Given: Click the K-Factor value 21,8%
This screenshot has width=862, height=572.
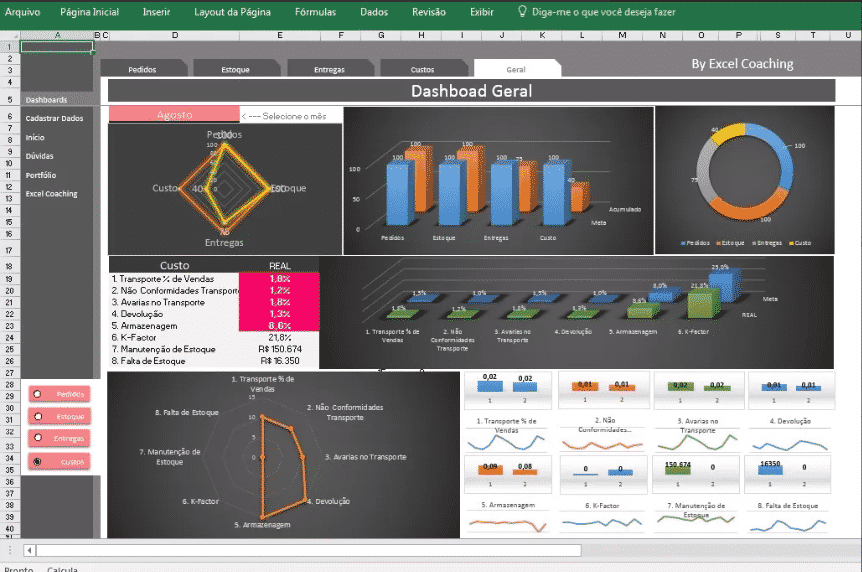Looking at the screenshot, I should pyautogui.click(x=280, y=337).
